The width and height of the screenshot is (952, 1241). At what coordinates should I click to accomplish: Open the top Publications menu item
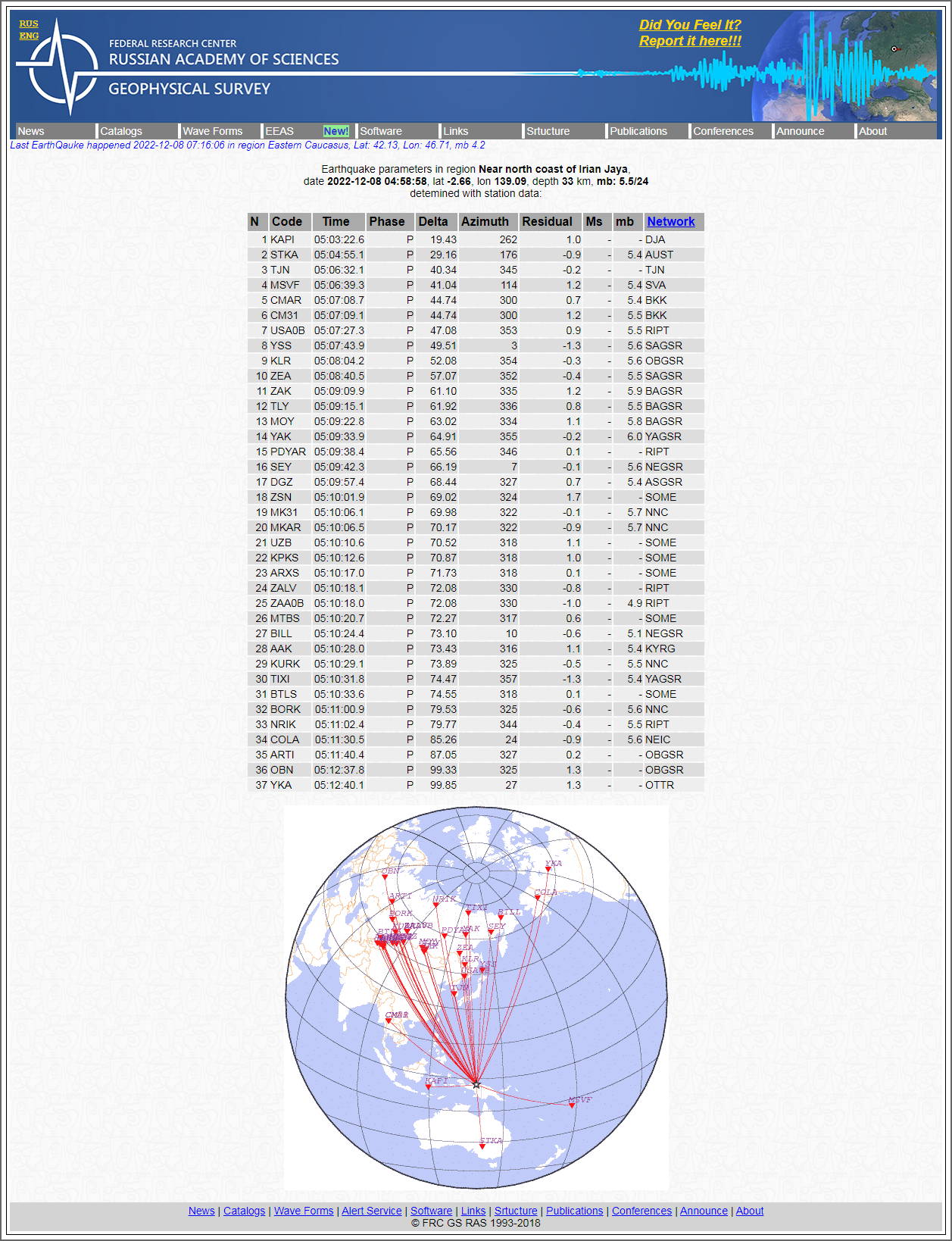click(x=638, y=131)
